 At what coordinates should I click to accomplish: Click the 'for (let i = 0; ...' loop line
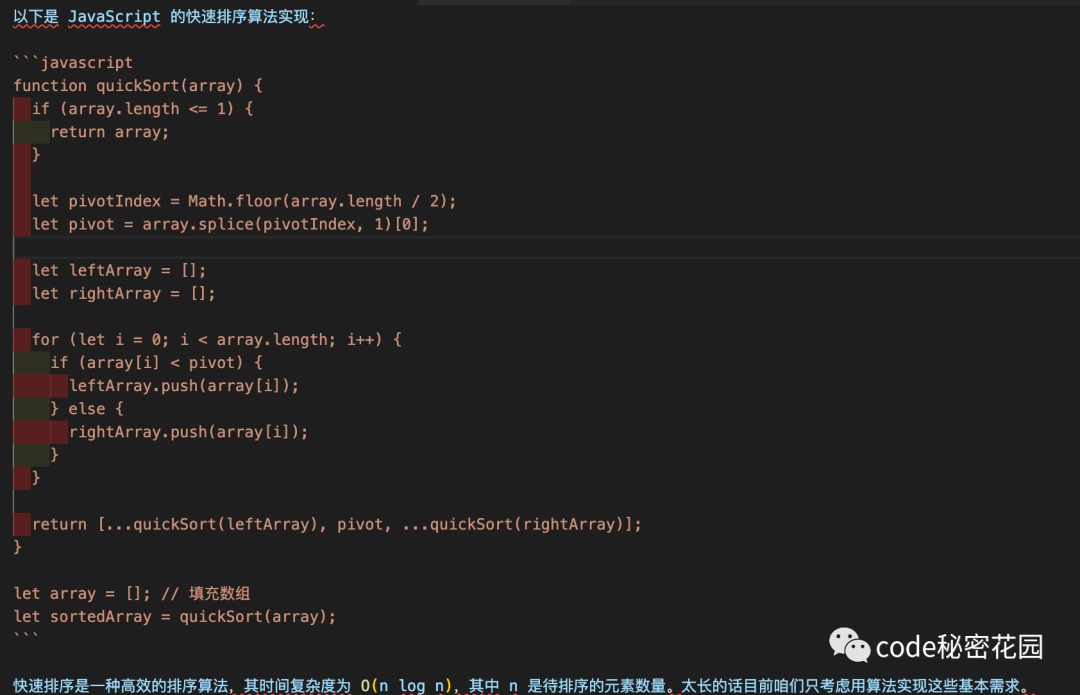pyautogui.click(x=216, y=340)
